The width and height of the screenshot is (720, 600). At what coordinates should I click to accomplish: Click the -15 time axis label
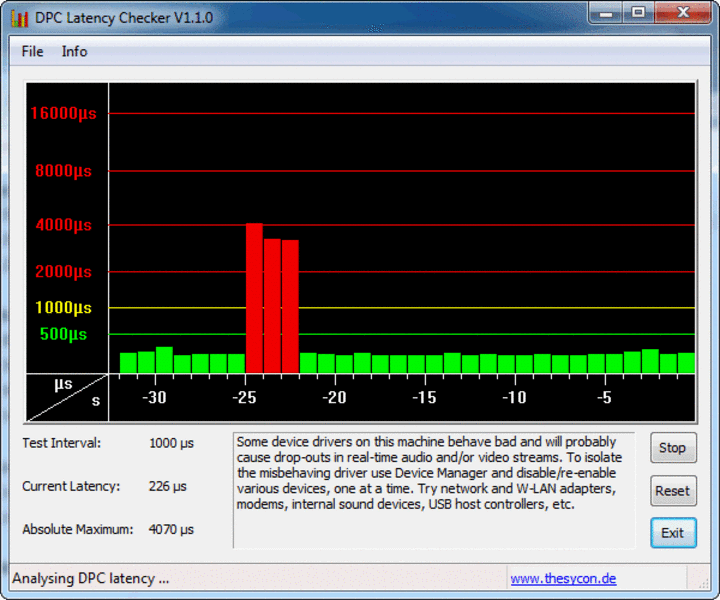[424, 398]
